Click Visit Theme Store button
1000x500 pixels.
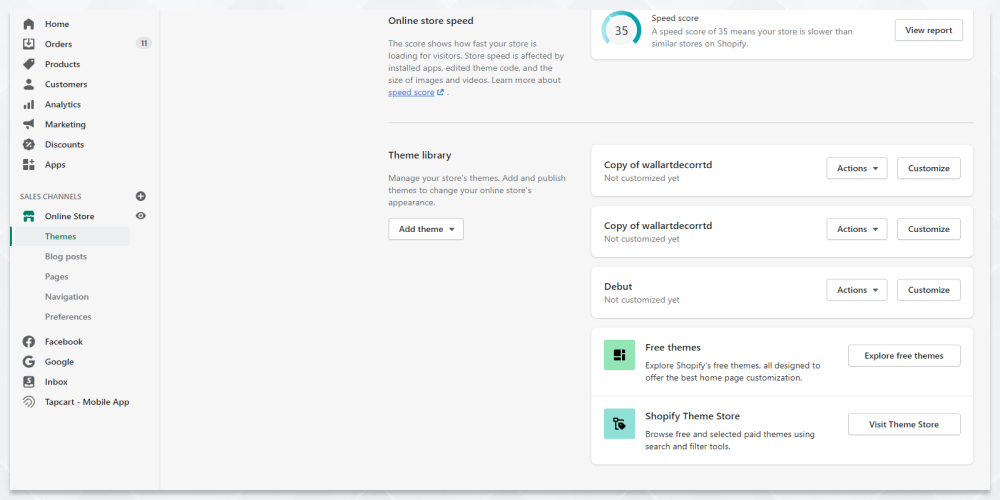click(904, 424)
